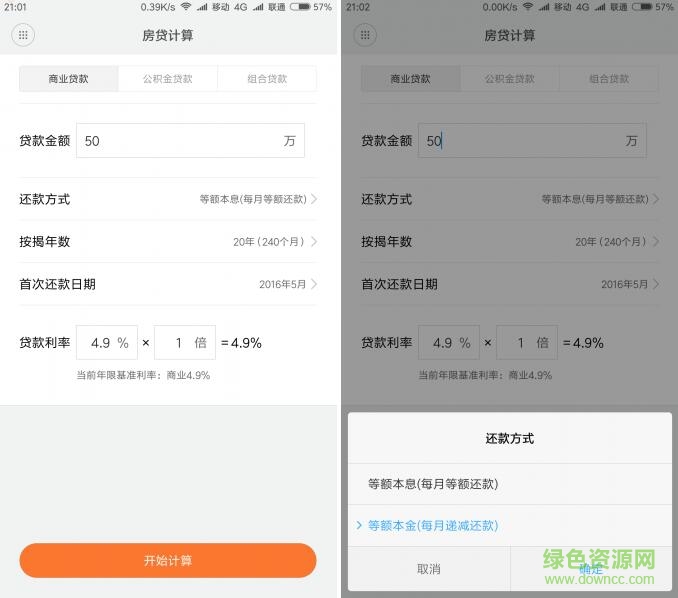
Task: Expand 还款方式 selector on the left screen
Action: pyautogui.click(x=168, y=199)
